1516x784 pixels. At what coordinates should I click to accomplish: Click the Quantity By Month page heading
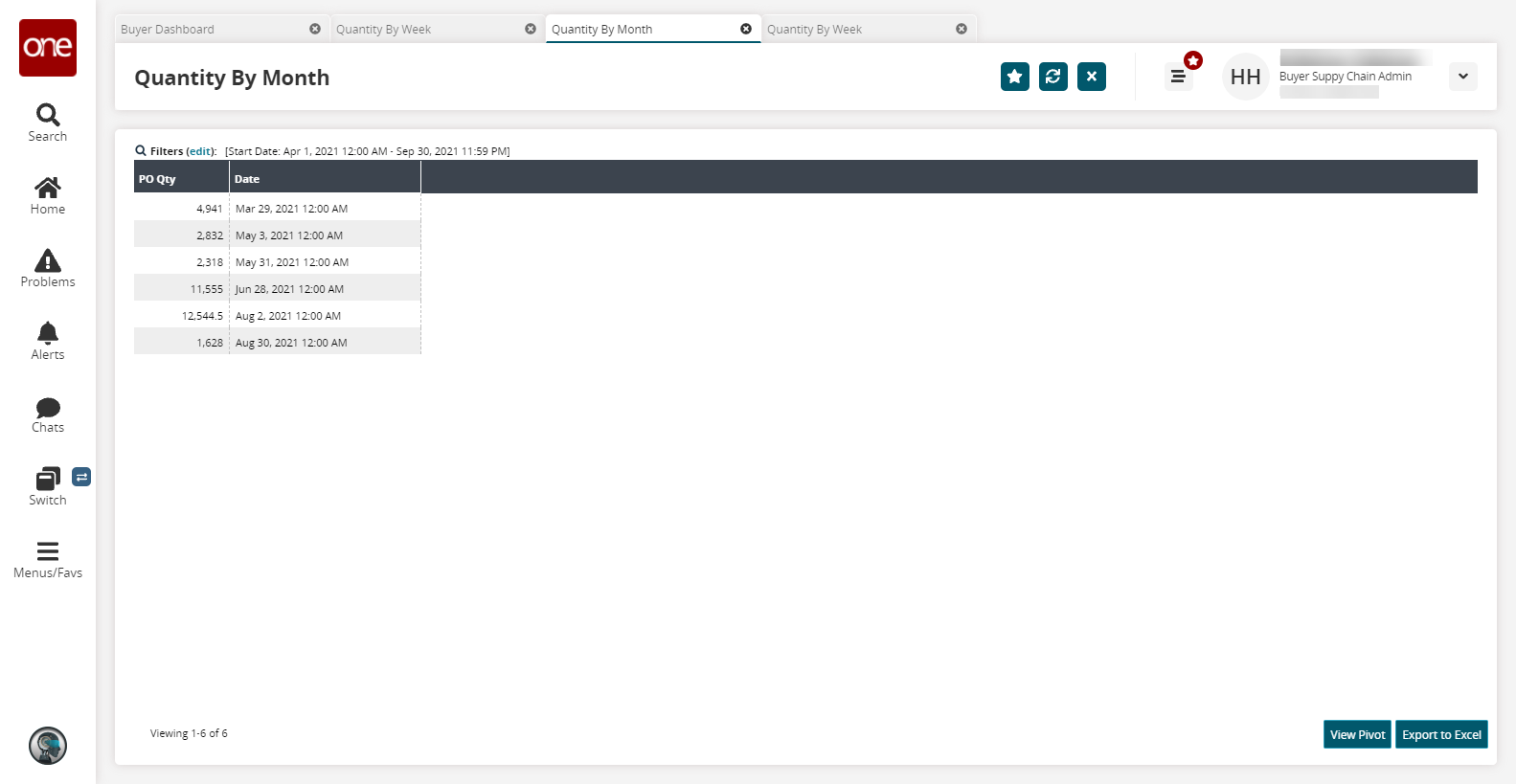point(232,78)
